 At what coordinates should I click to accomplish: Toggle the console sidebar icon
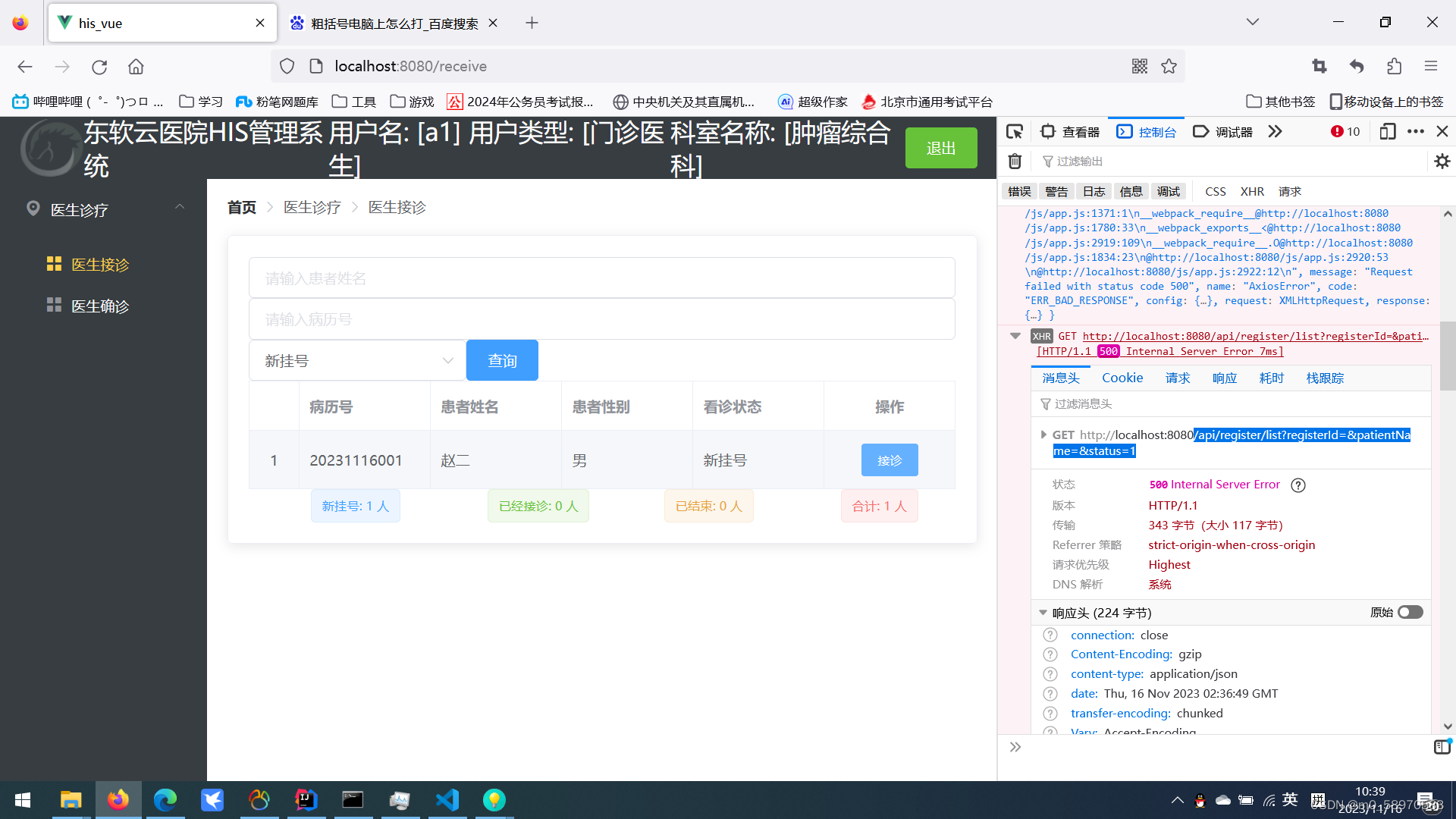[1442, 747]
